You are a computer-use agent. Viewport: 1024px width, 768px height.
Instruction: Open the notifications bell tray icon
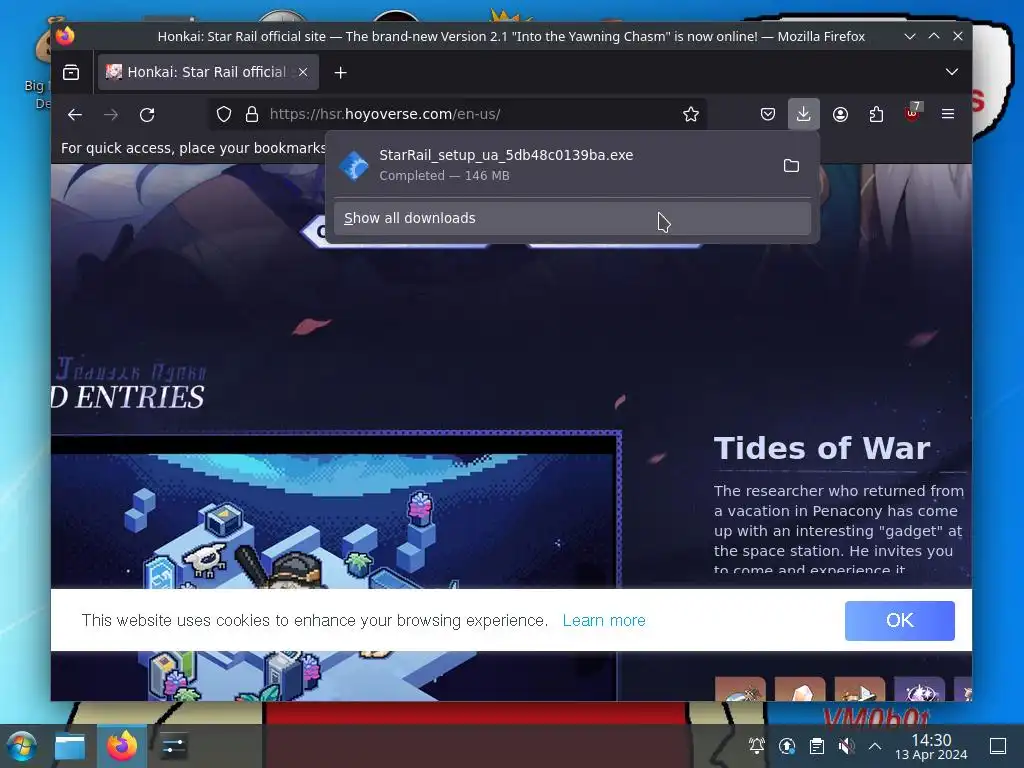[x=757, y=746]
